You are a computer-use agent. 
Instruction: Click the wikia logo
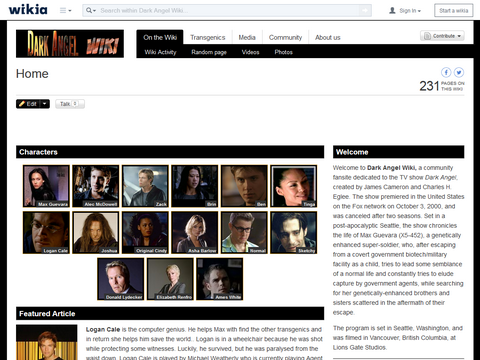tap(28, 10)
